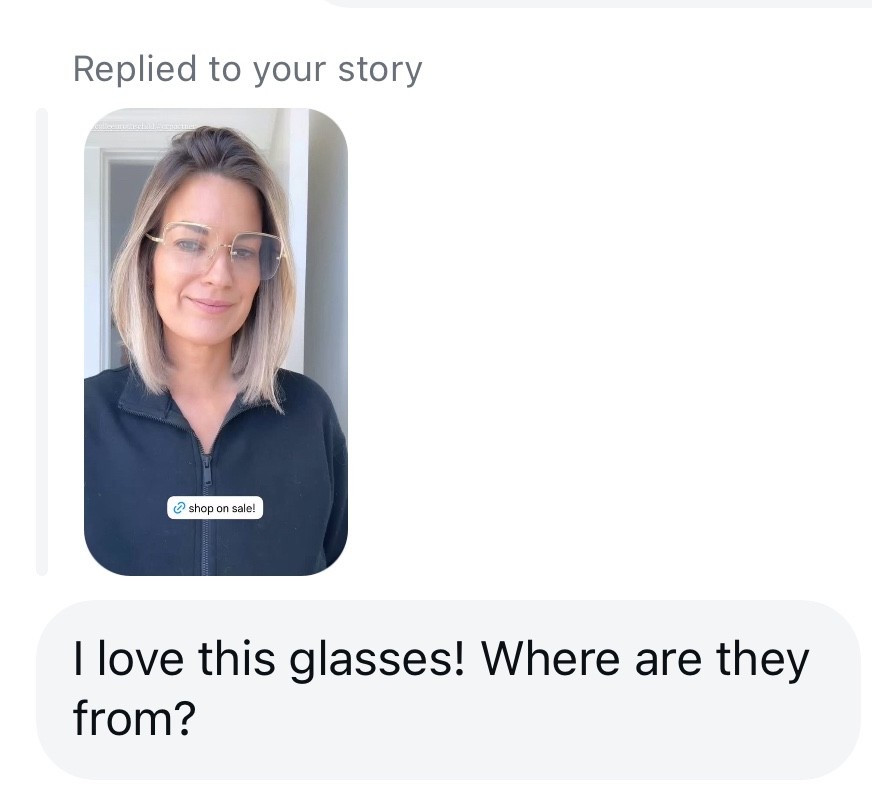
Task: Select the paperclip-style link symbol on the story
Action: pos(179,508)
